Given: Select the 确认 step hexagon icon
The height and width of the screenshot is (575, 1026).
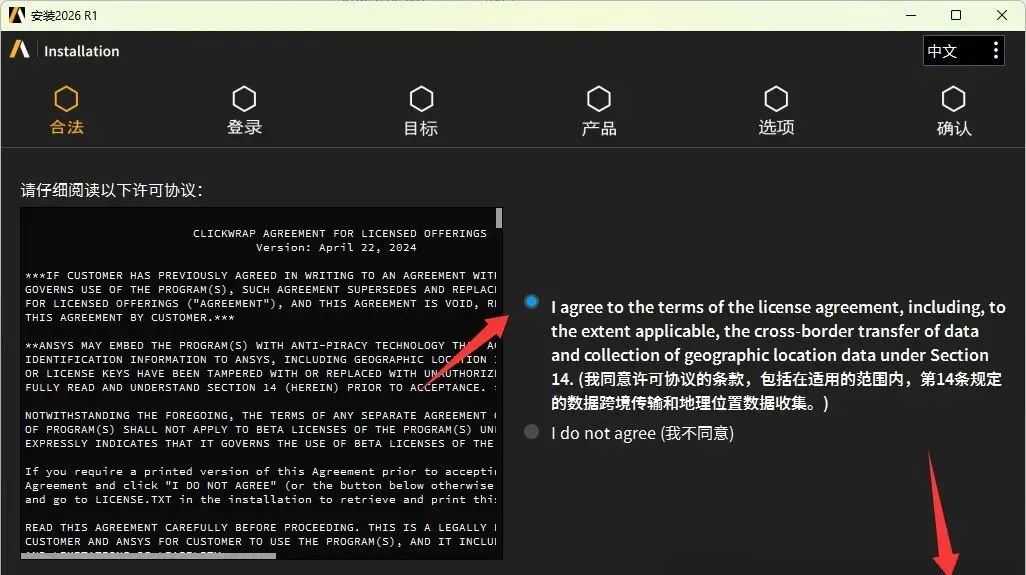Looking at the screenshot, I should pyautogui.click(x=953, y=99).
